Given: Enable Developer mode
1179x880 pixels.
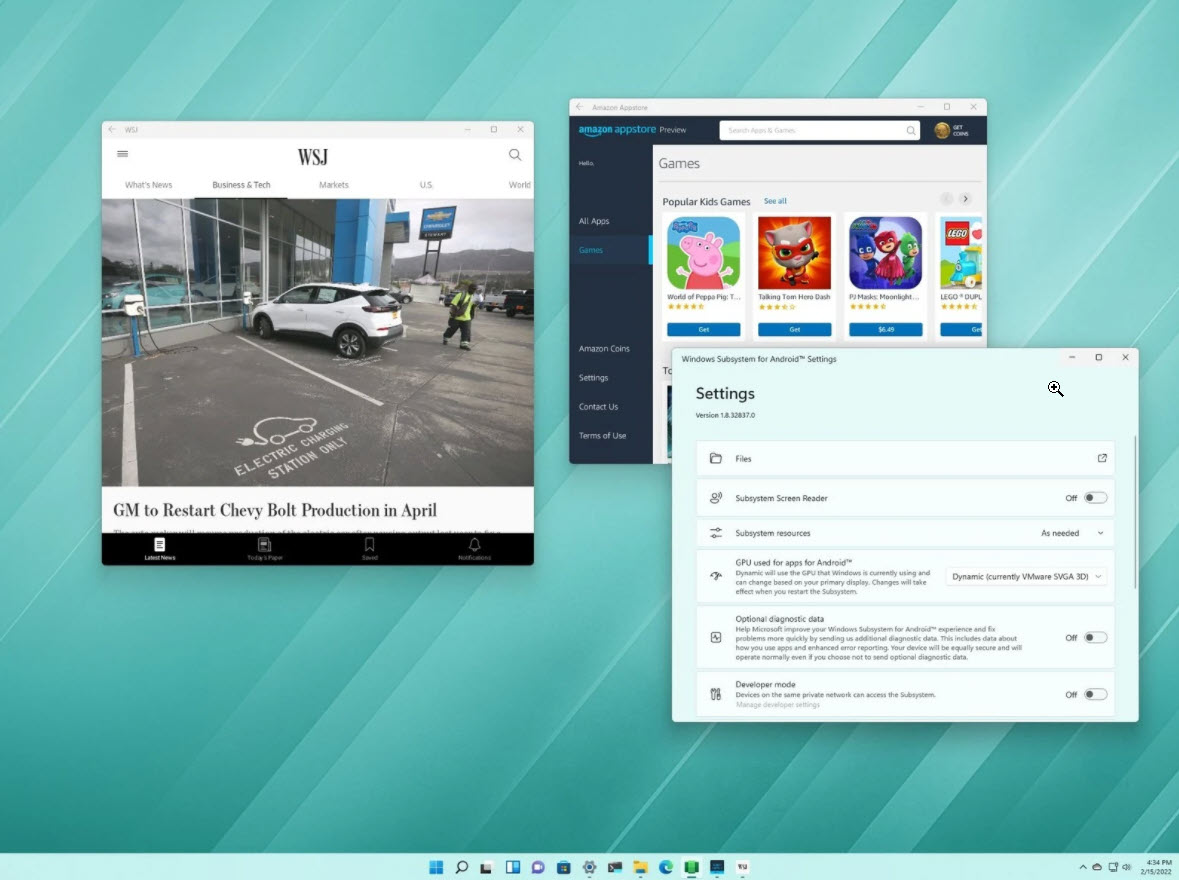Looking at the screenshot, I should (x=1095, y=693).
